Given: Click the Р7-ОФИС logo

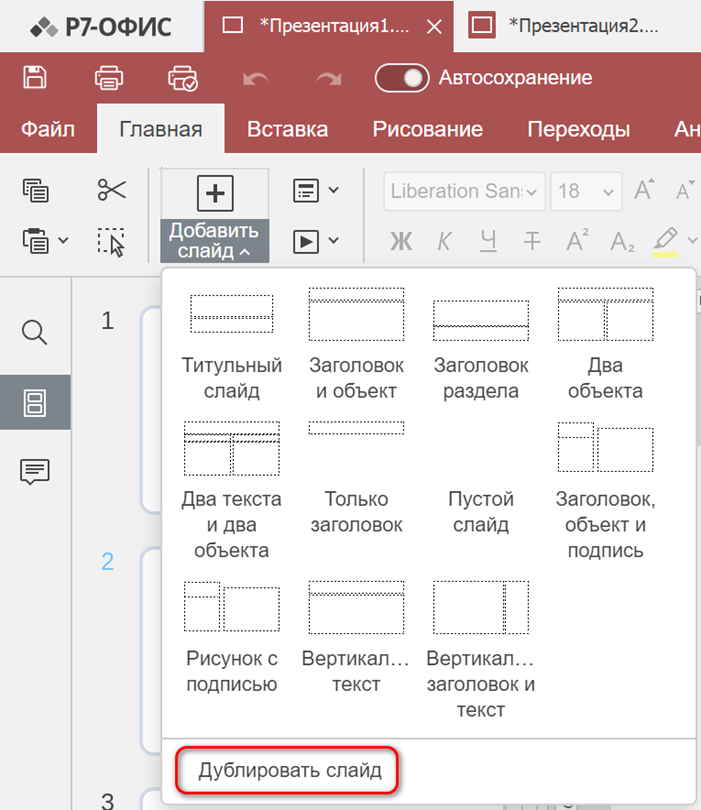Looking at the screenshot, I should pos(101,27).
